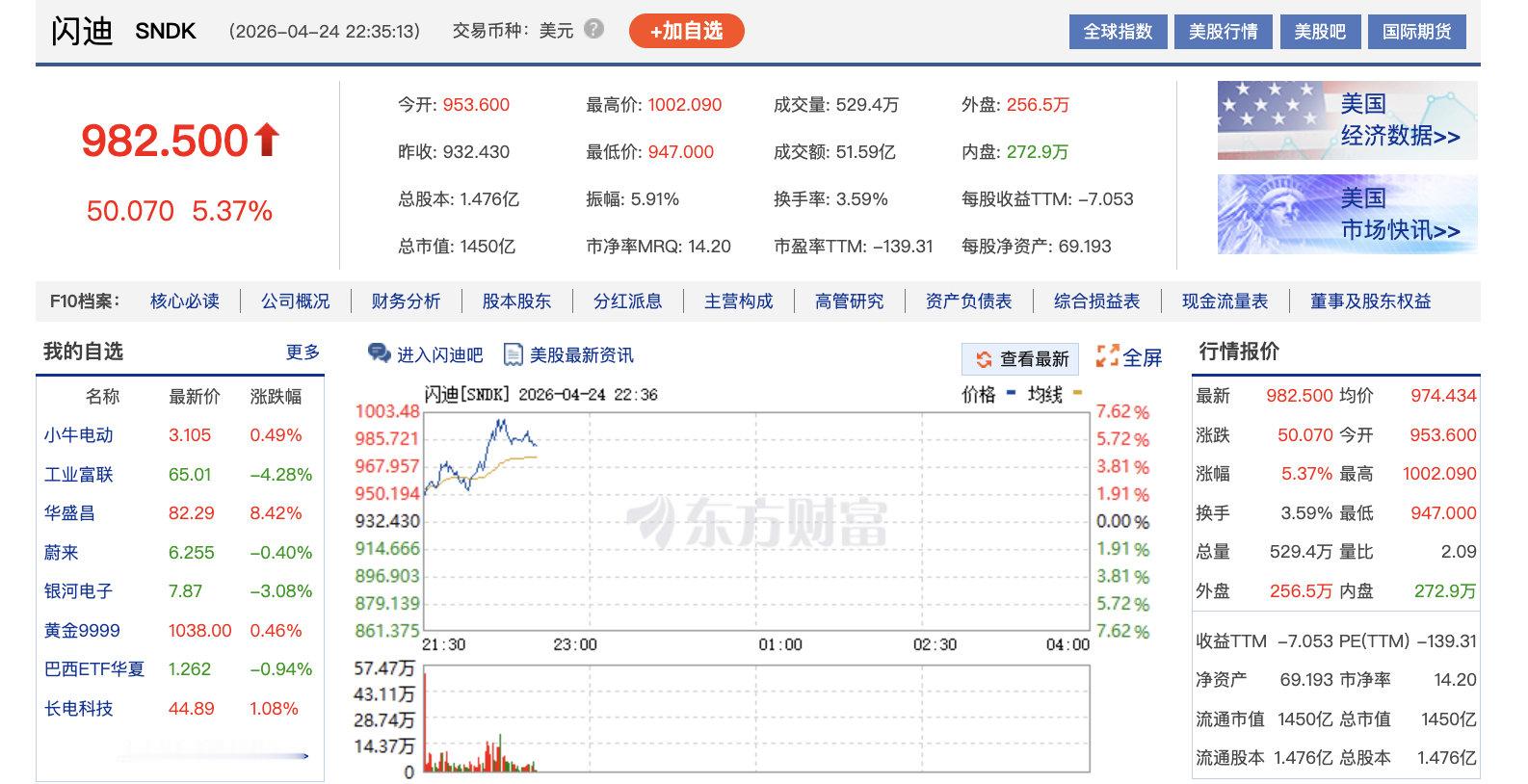Click 查看最新 refresh button
The image size is (1528, 784).
tap(1020, 358)
